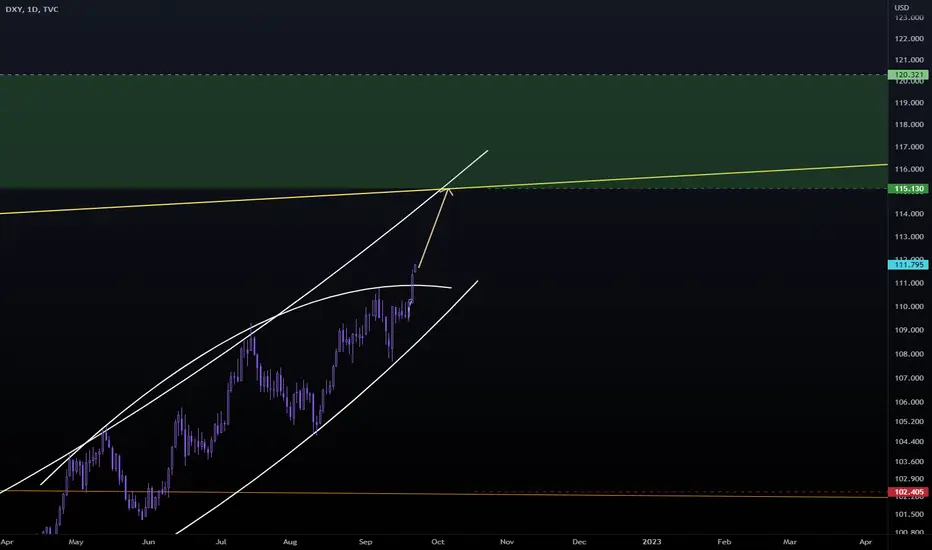Click the DXY, 1D, TVC symbol label
932x550 pixels.
(32, 10)
